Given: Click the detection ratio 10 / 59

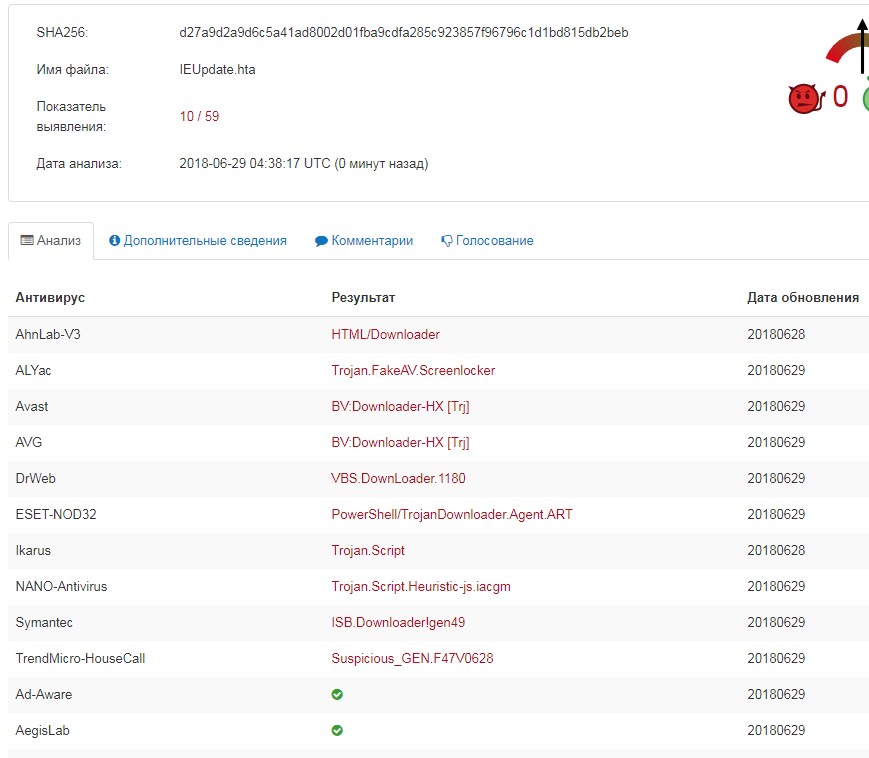Looking at the screenshot, I should (199, 116).
